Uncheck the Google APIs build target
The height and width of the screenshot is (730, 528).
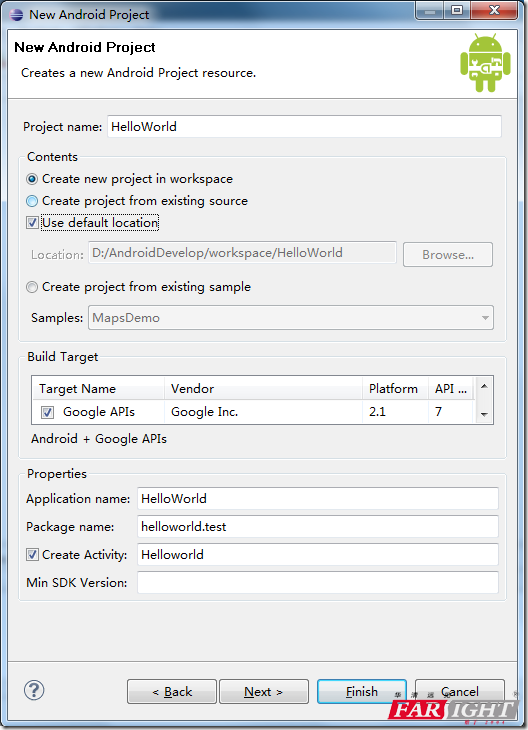tap(47, 412)
